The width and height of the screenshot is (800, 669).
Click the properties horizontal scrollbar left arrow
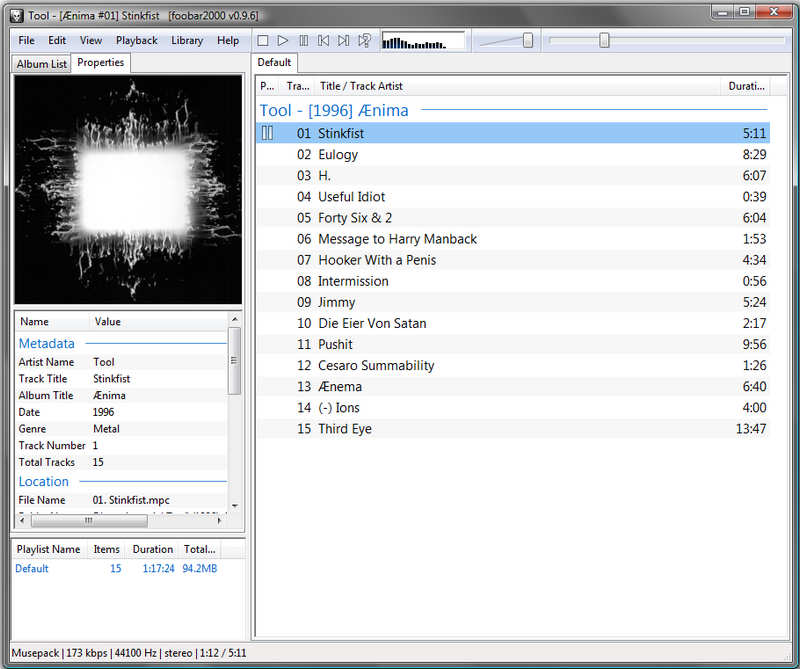coord(22,521)
